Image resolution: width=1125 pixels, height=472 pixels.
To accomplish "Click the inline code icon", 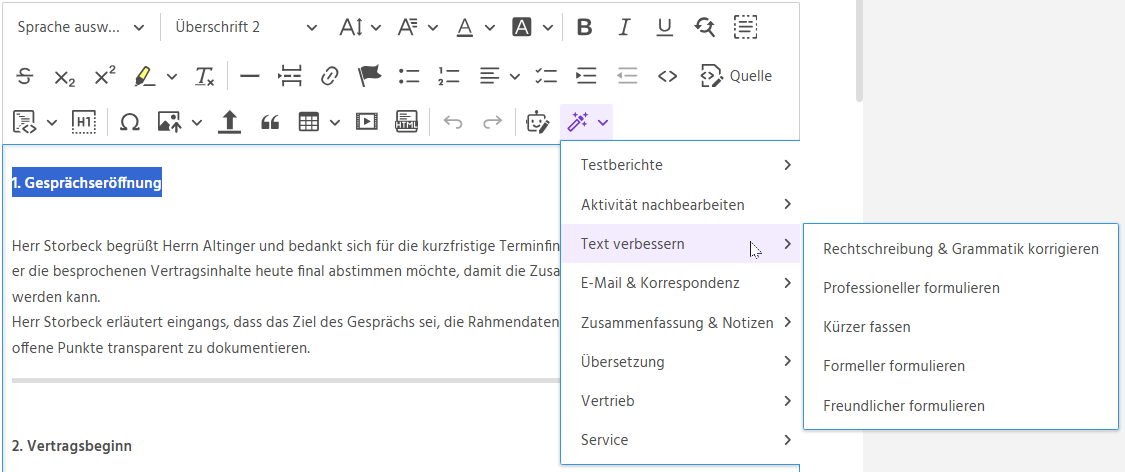I will [667, 76].
